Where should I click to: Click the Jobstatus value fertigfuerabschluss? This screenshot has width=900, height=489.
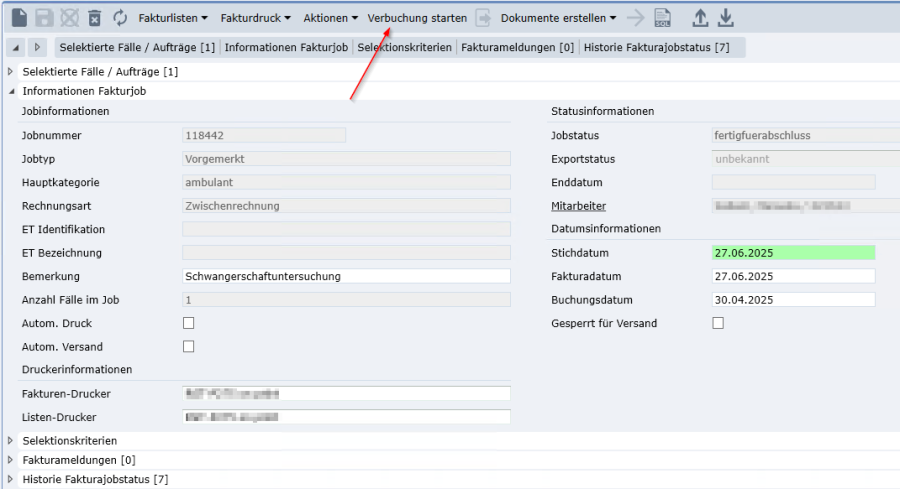[806, 135]
